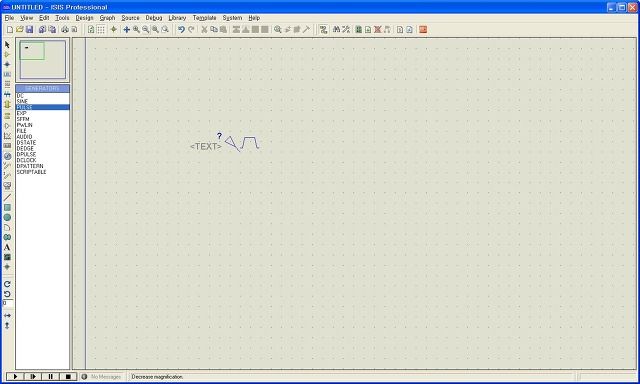Click the Cut scissors icon

click(x=204, y=29)
